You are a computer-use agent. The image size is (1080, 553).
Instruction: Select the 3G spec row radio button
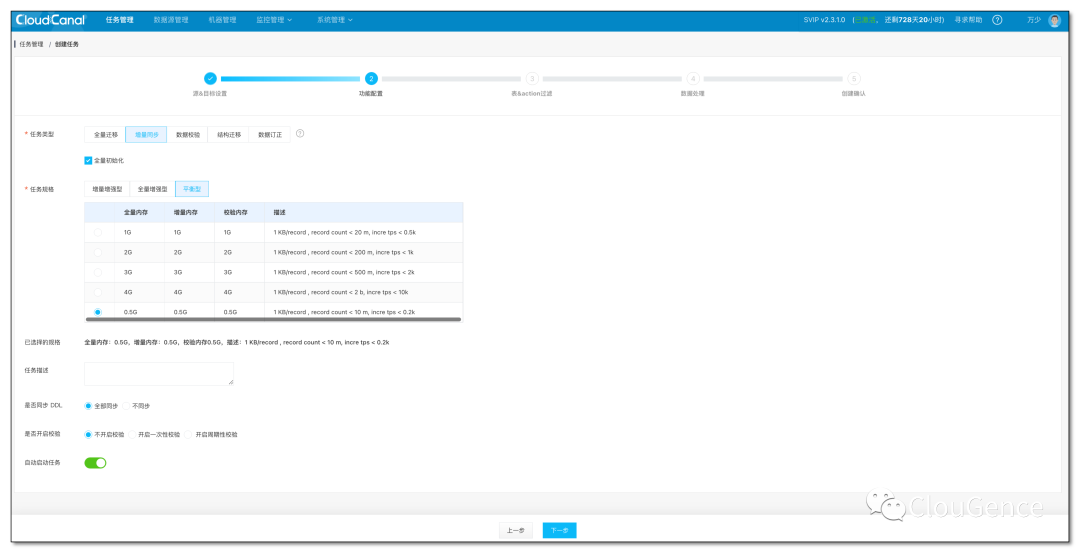pyautogui.click(x=98, y=272)
